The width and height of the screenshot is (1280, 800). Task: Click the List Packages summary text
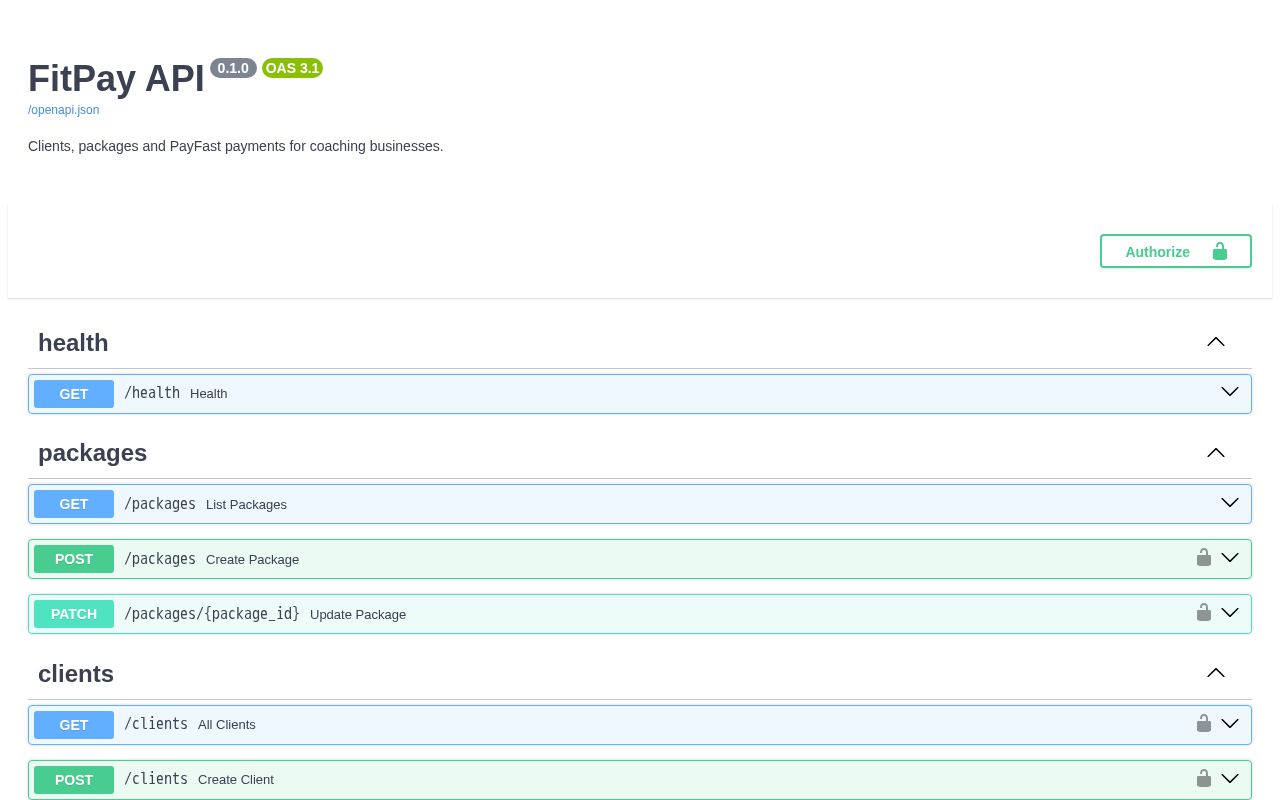pos(246,505)
